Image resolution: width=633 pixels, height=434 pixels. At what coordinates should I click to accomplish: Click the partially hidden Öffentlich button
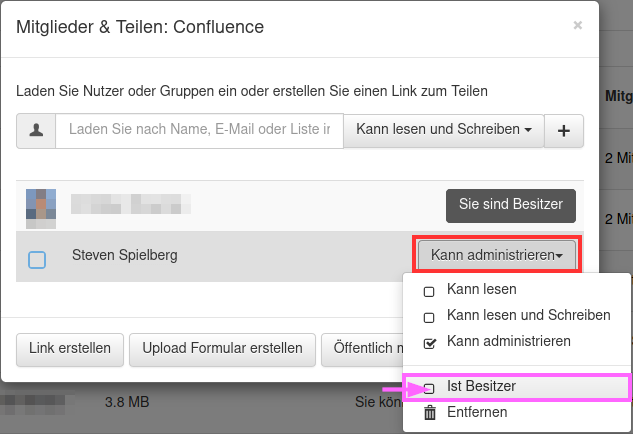tap(362, 349)
